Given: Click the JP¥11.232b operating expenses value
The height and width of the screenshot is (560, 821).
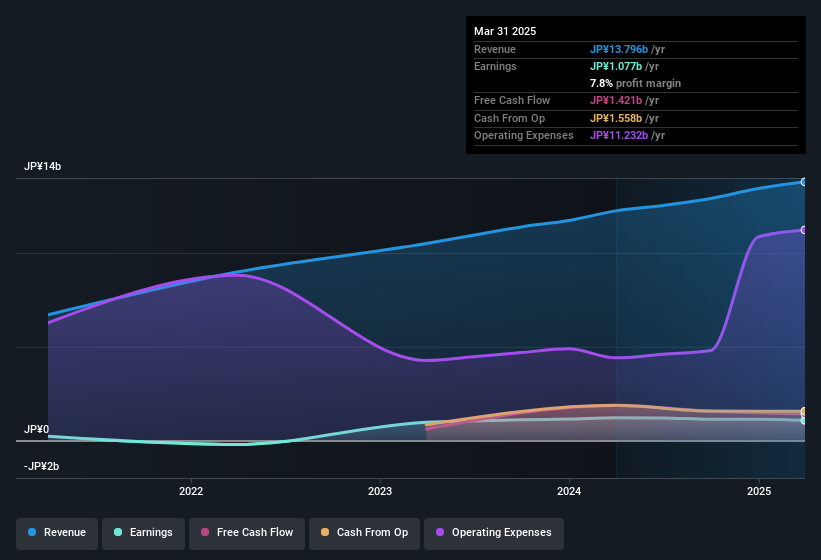Looking at the screenshot, I should click(x=619, y=136).
